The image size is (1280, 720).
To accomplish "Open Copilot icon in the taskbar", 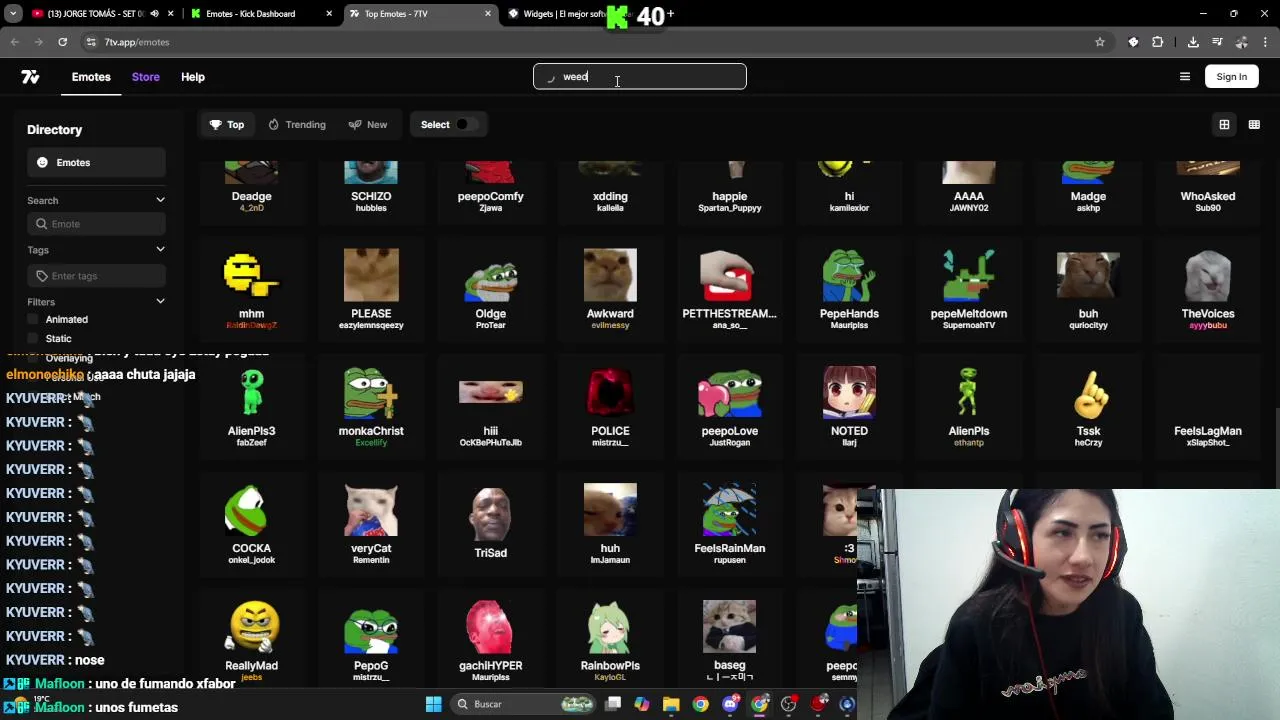I will click(x=642, y=704).
